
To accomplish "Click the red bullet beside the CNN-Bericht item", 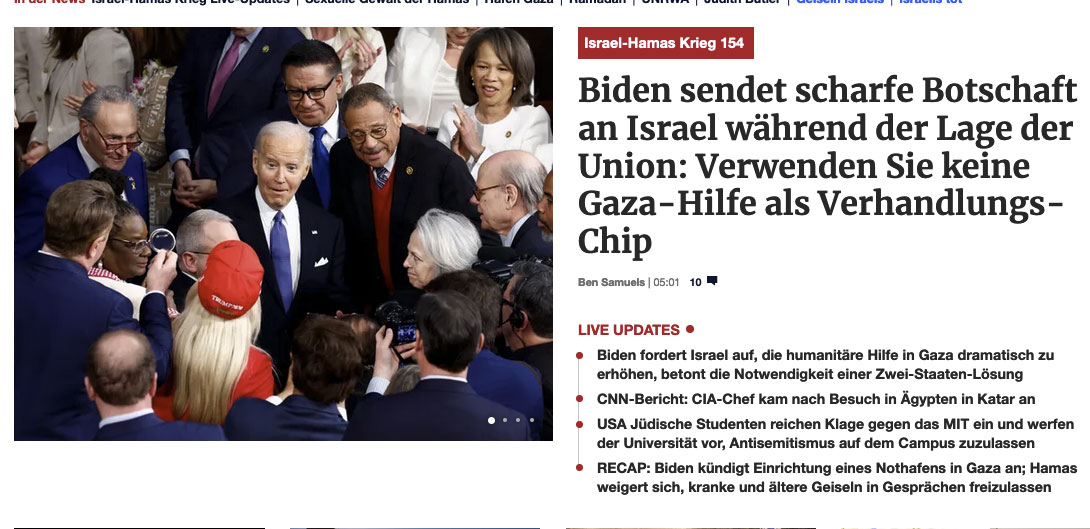I will [579, 399].
